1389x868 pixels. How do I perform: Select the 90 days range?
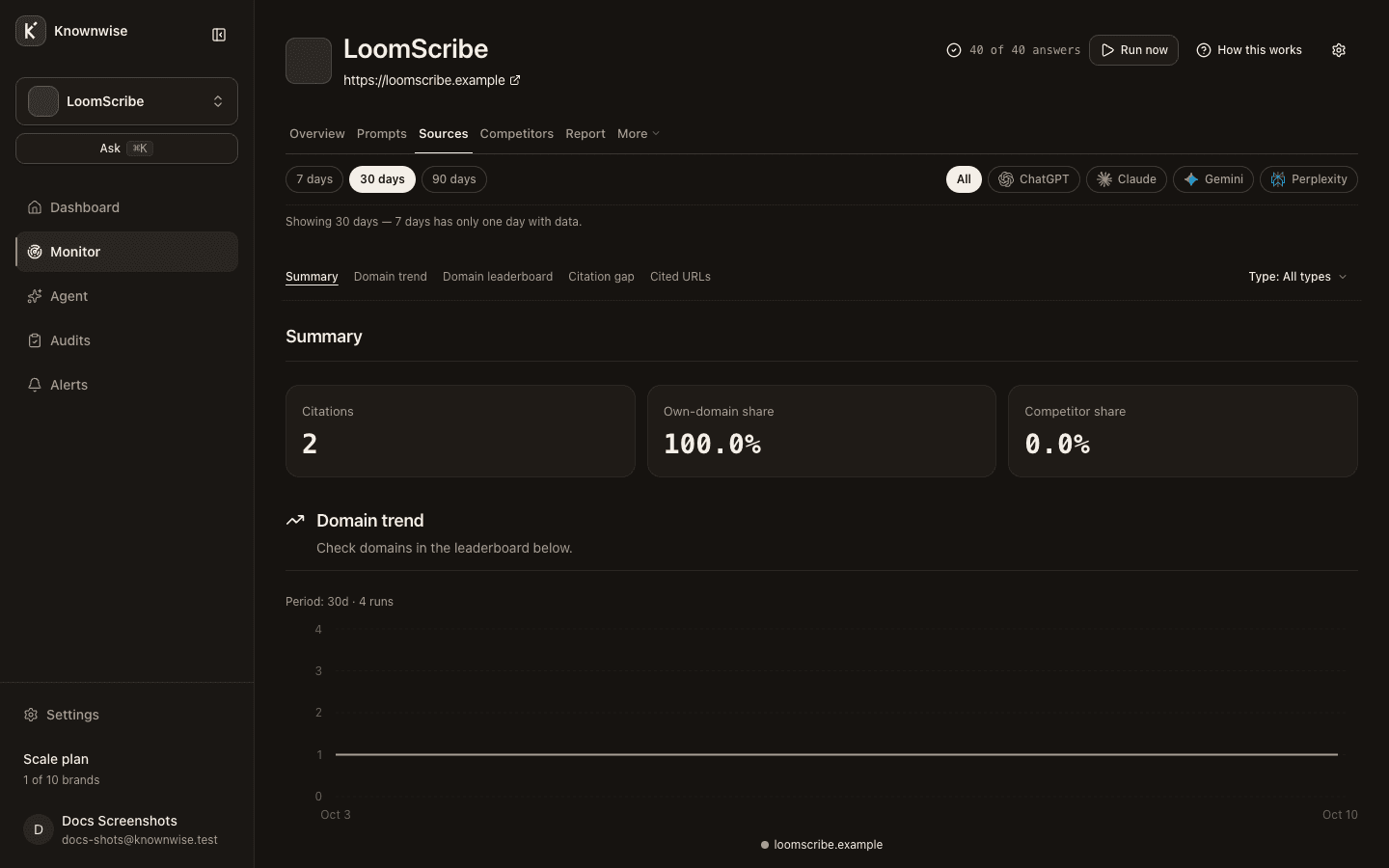(x=454, y=179)
